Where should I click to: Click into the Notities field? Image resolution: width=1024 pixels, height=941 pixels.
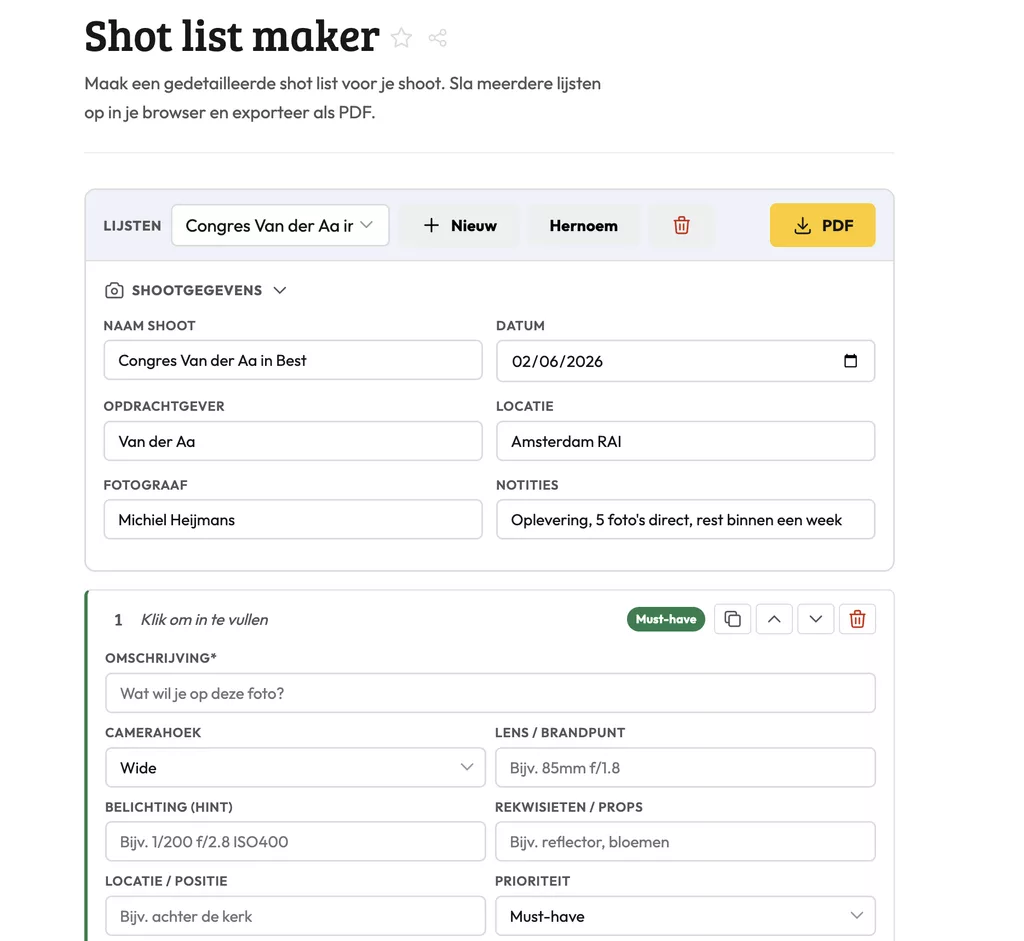(x=685, y=519)
